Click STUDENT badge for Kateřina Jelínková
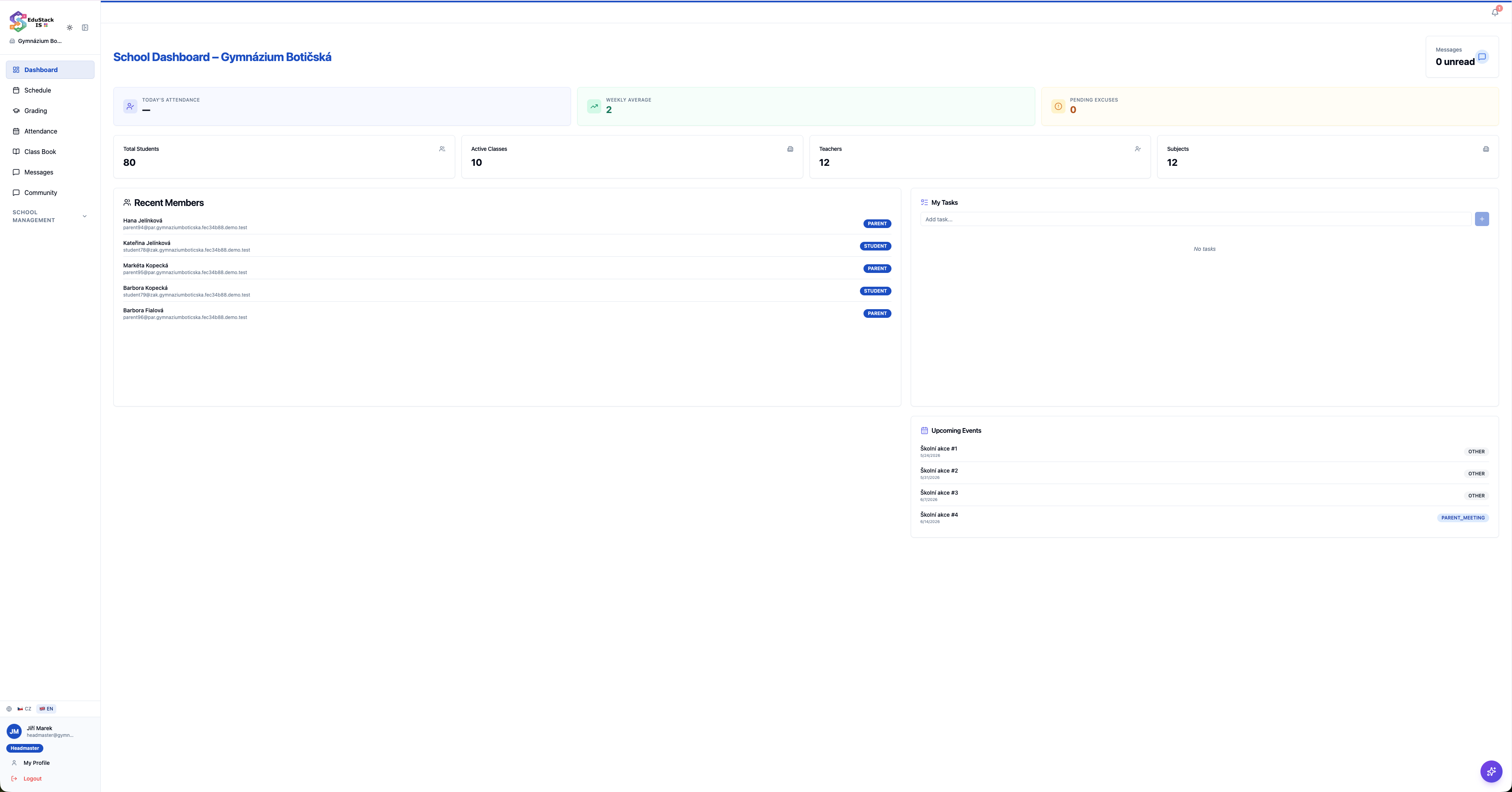 875,246
